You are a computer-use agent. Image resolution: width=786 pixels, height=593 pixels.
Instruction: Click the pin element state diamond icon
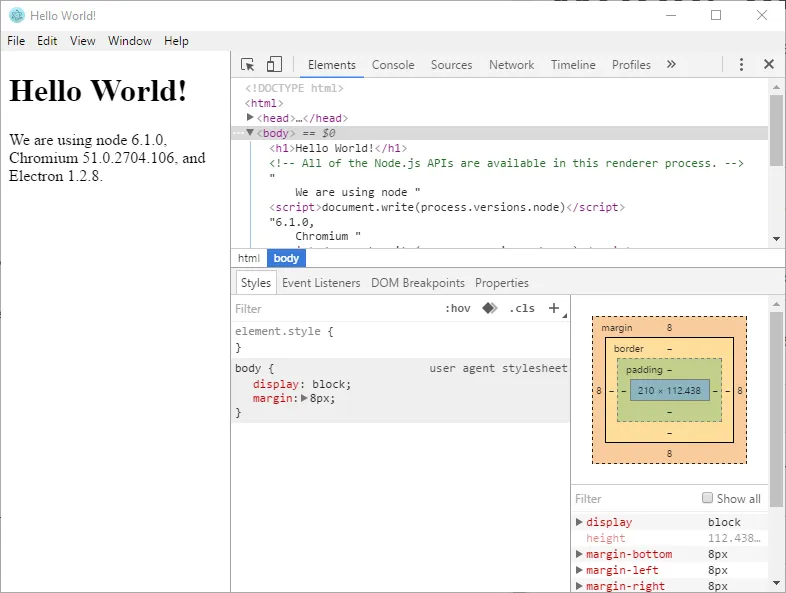pyautogui.click(x=489, y=308)
